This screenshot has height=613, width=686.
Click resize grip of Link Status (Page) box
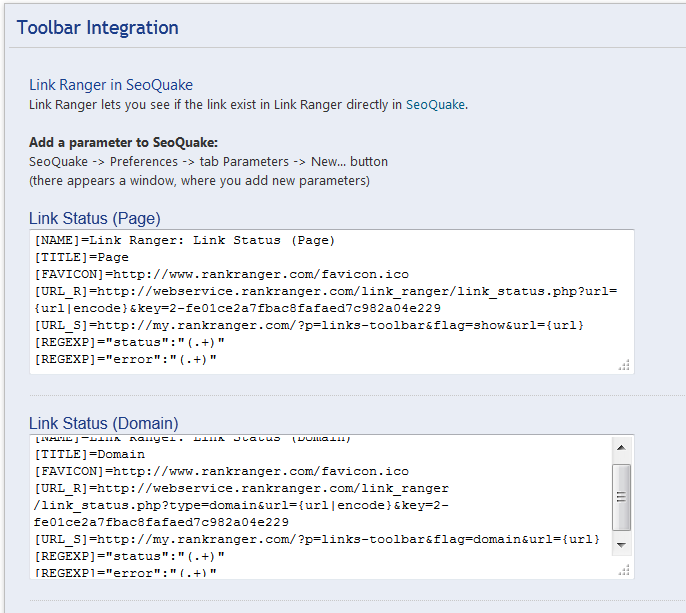624,366
